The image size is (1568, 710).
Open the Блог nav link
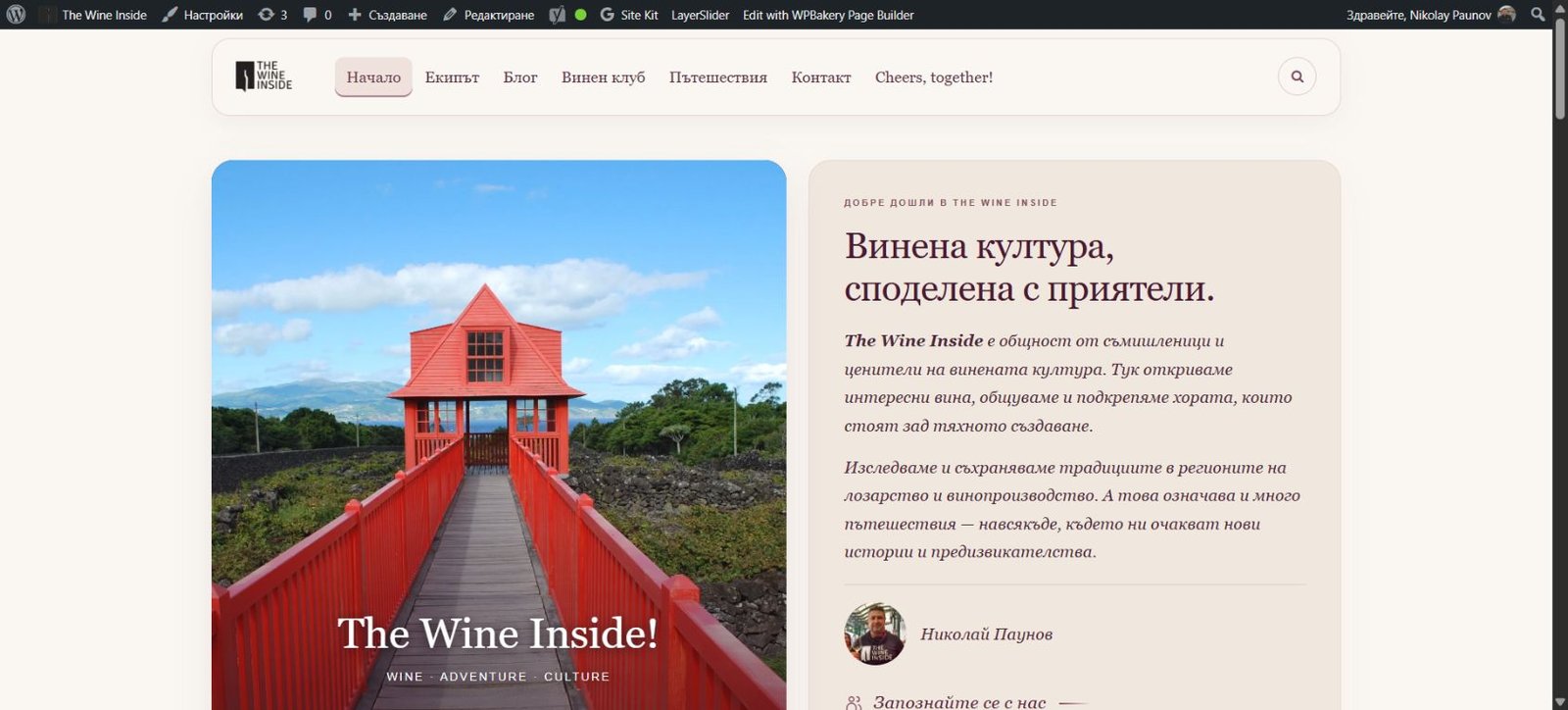[520, 77]
